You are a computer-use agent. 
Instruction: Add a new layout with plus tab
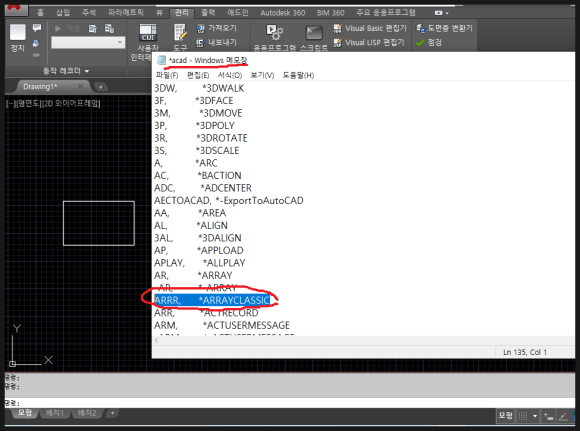[x=112, y=413]
